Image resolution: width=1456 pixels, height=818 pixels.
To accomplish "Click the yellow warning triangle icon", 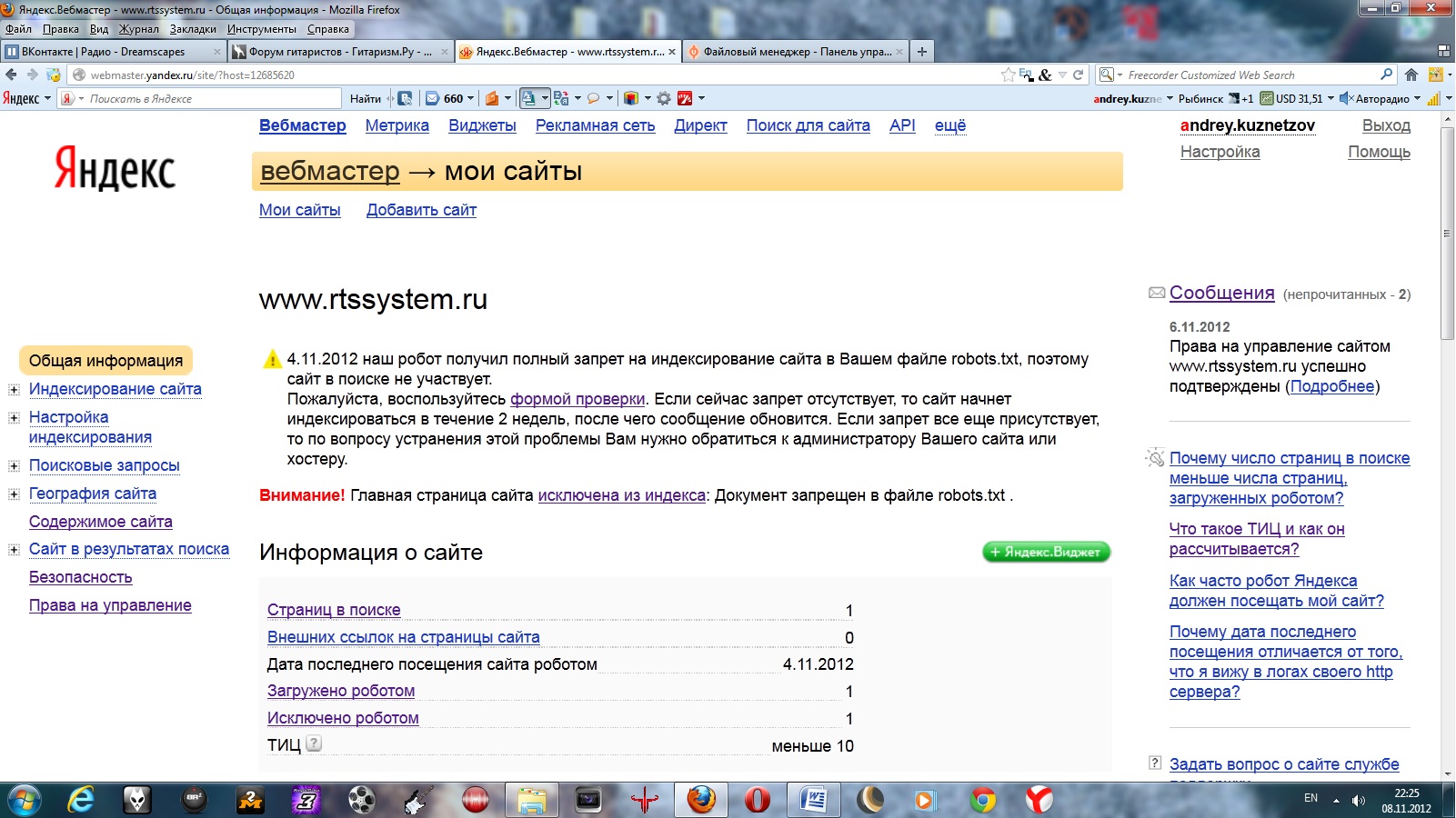I will click(x=272, y=359).
